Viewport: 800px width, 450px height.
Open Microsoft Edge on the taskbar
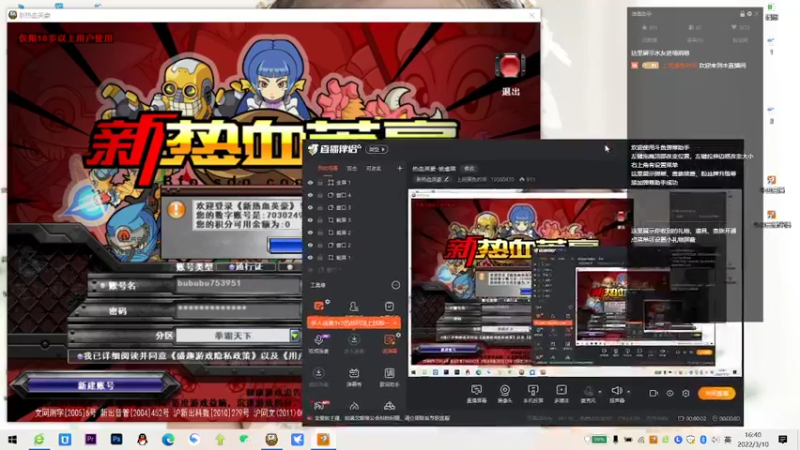(168, 439)
